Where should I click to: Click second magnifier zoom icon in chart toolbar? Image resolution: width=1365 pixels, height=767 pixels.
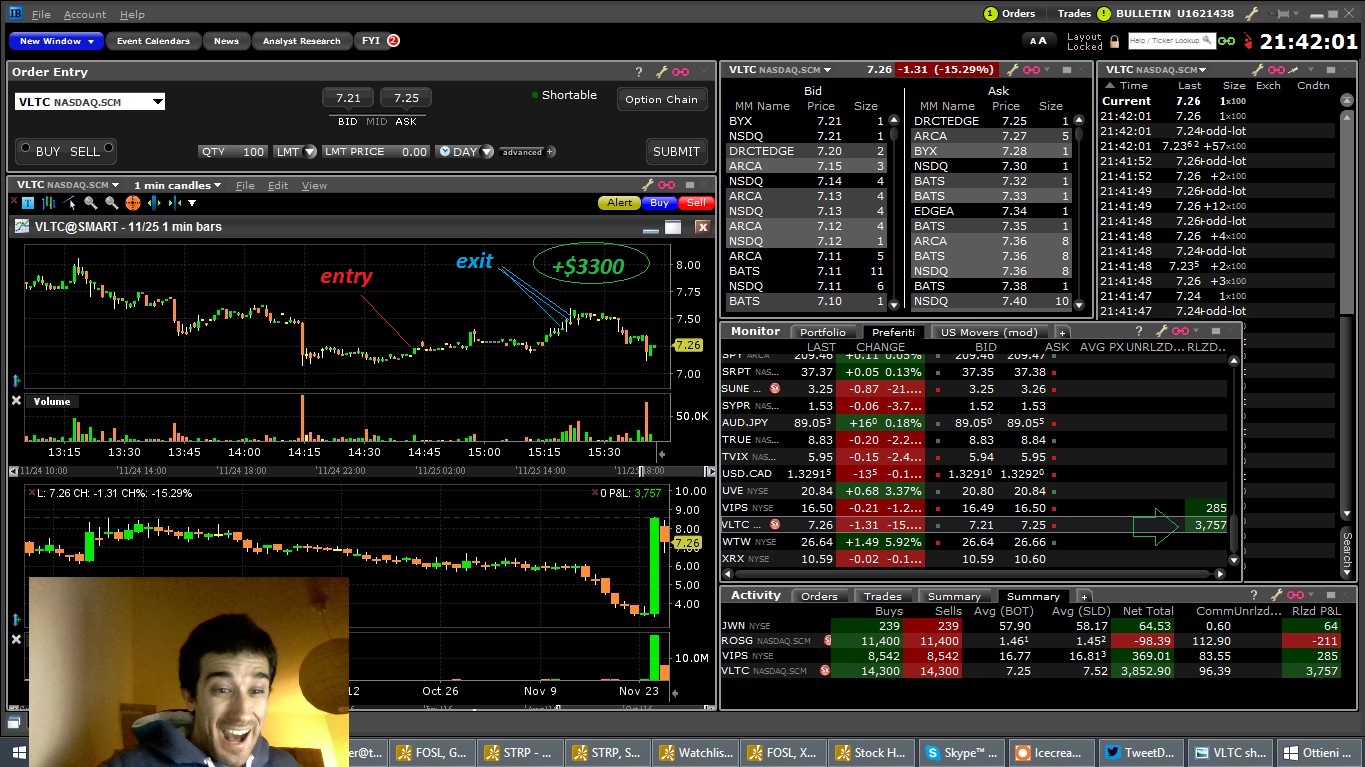pyautogui.click(x=111, y=203)
